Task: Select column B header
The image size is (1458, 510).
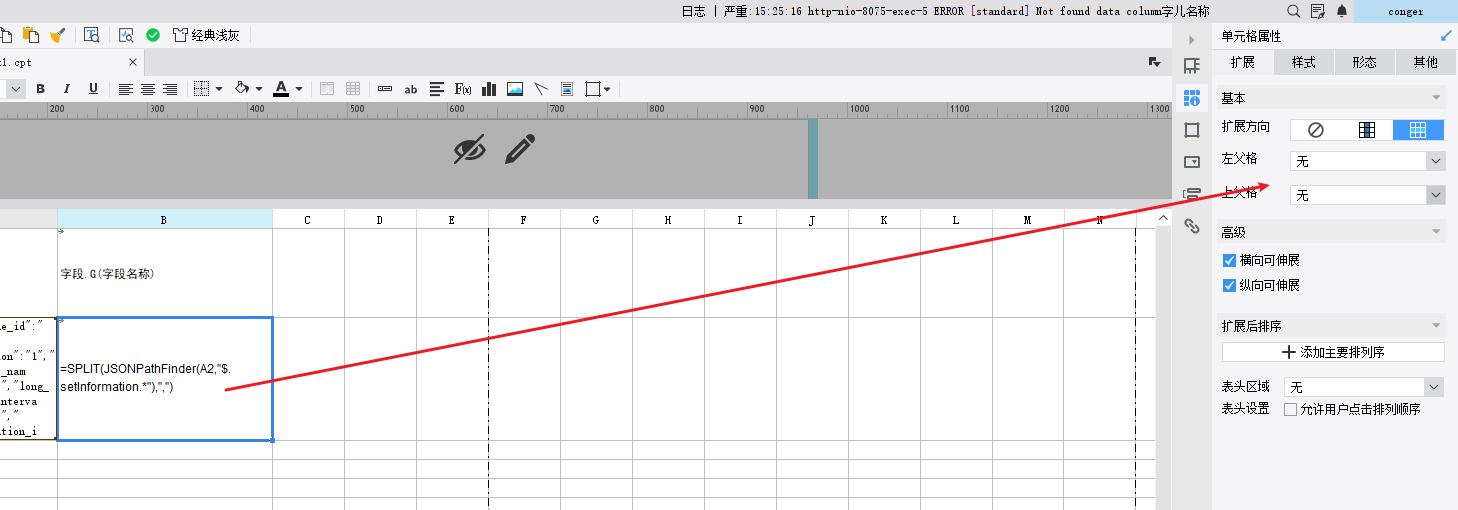Action: pos(165,219)
